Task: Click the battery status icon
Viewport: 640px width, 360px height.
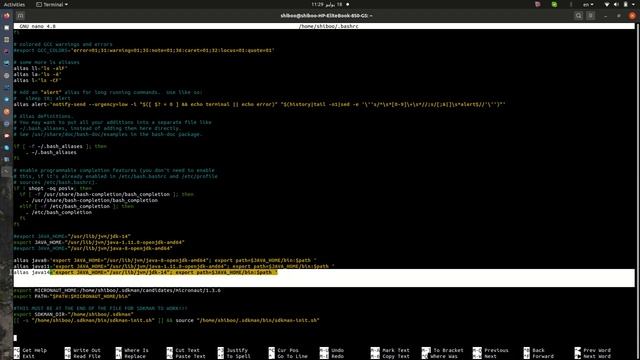Action: 626,4
